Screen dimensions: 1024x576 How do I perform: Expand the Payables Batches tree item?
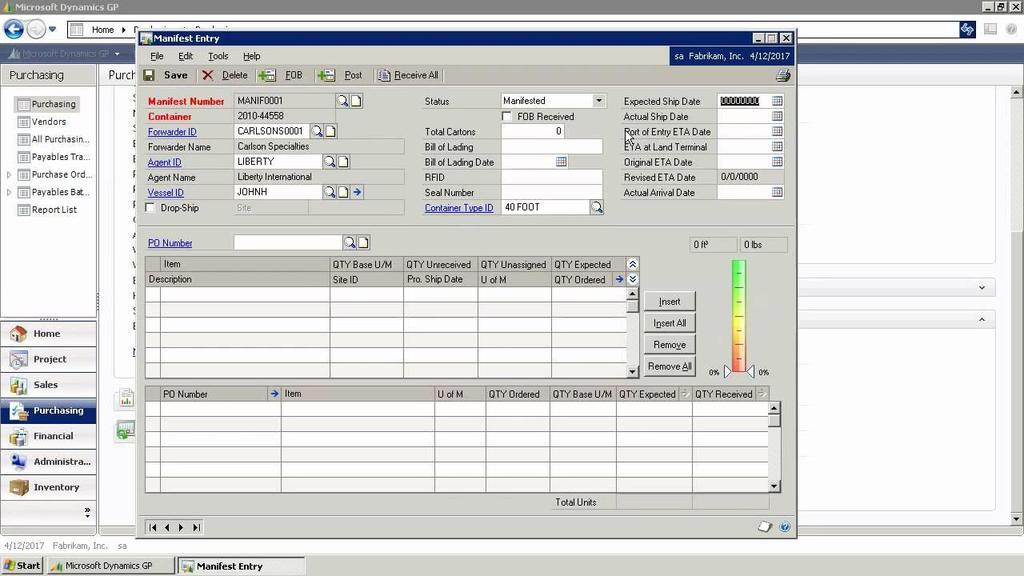(8, 192)
